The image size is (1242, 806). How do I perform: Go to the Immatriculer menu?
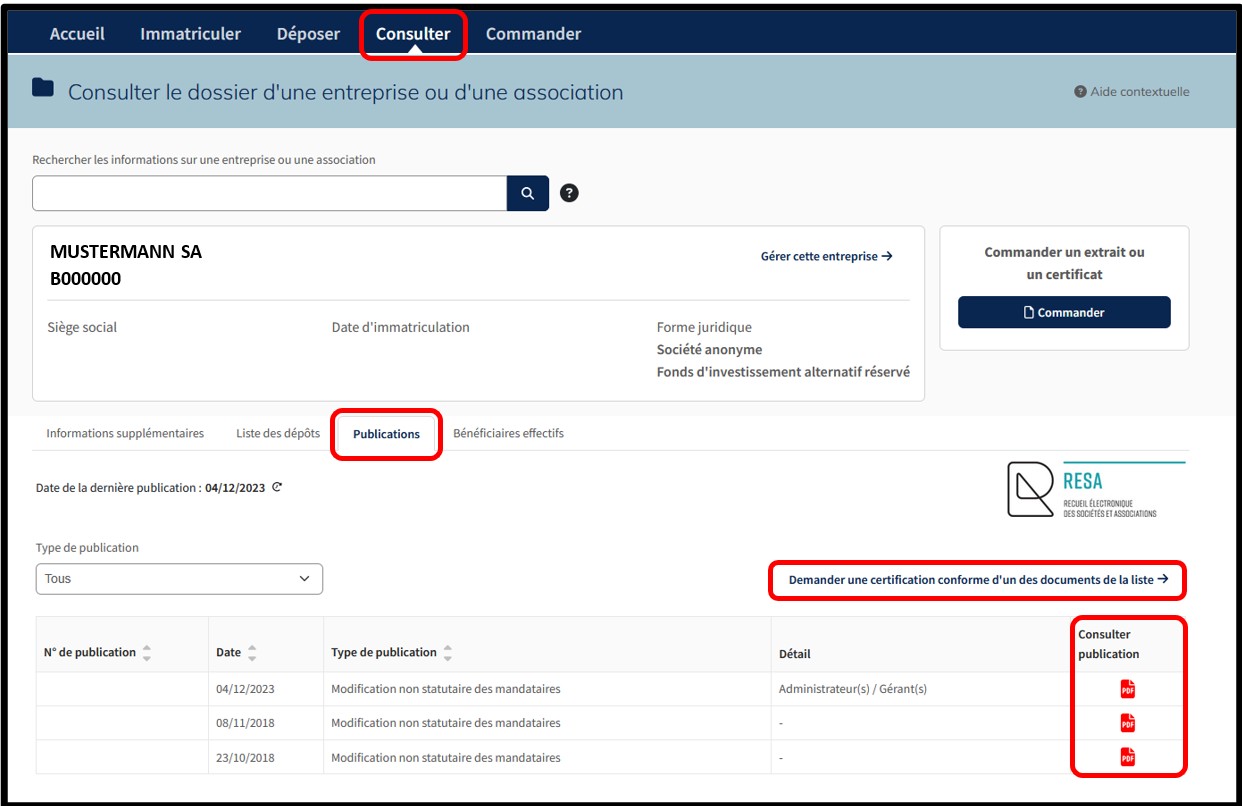click(x=190, y=34)
